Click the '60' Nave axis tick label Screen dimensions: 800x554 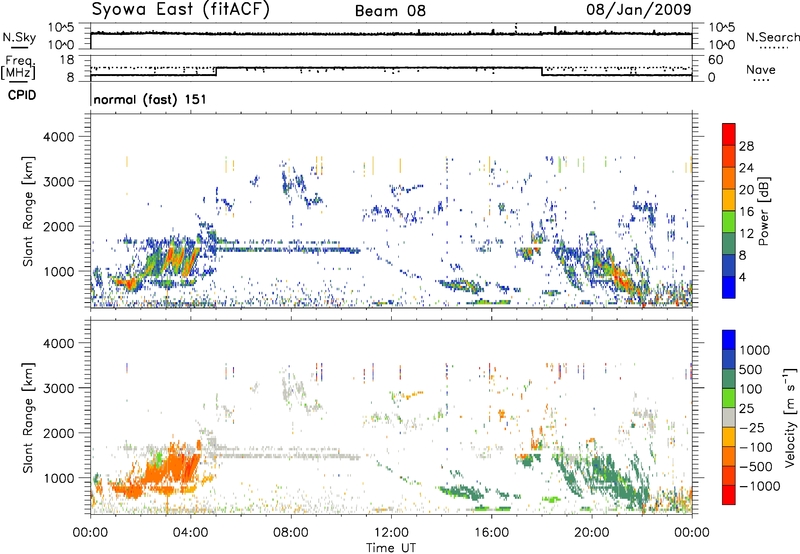[715, 60]
